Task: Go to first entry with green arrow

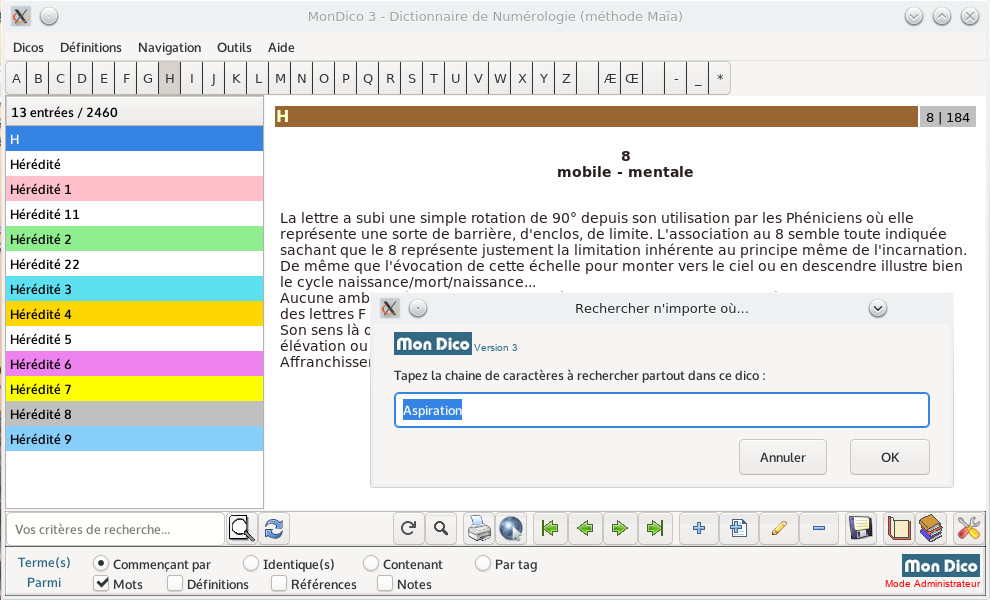Action: coord(549,528)
